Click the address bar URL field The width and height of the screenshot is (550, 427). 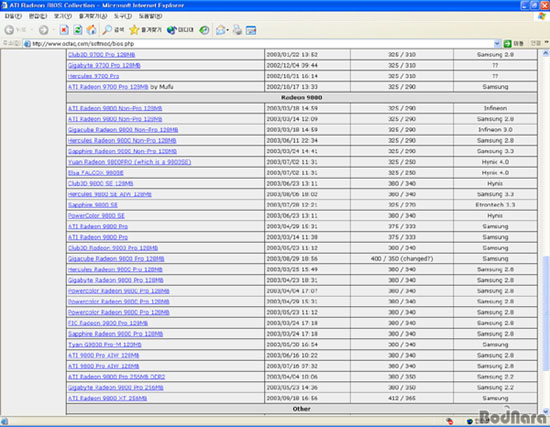click(260, 44)
